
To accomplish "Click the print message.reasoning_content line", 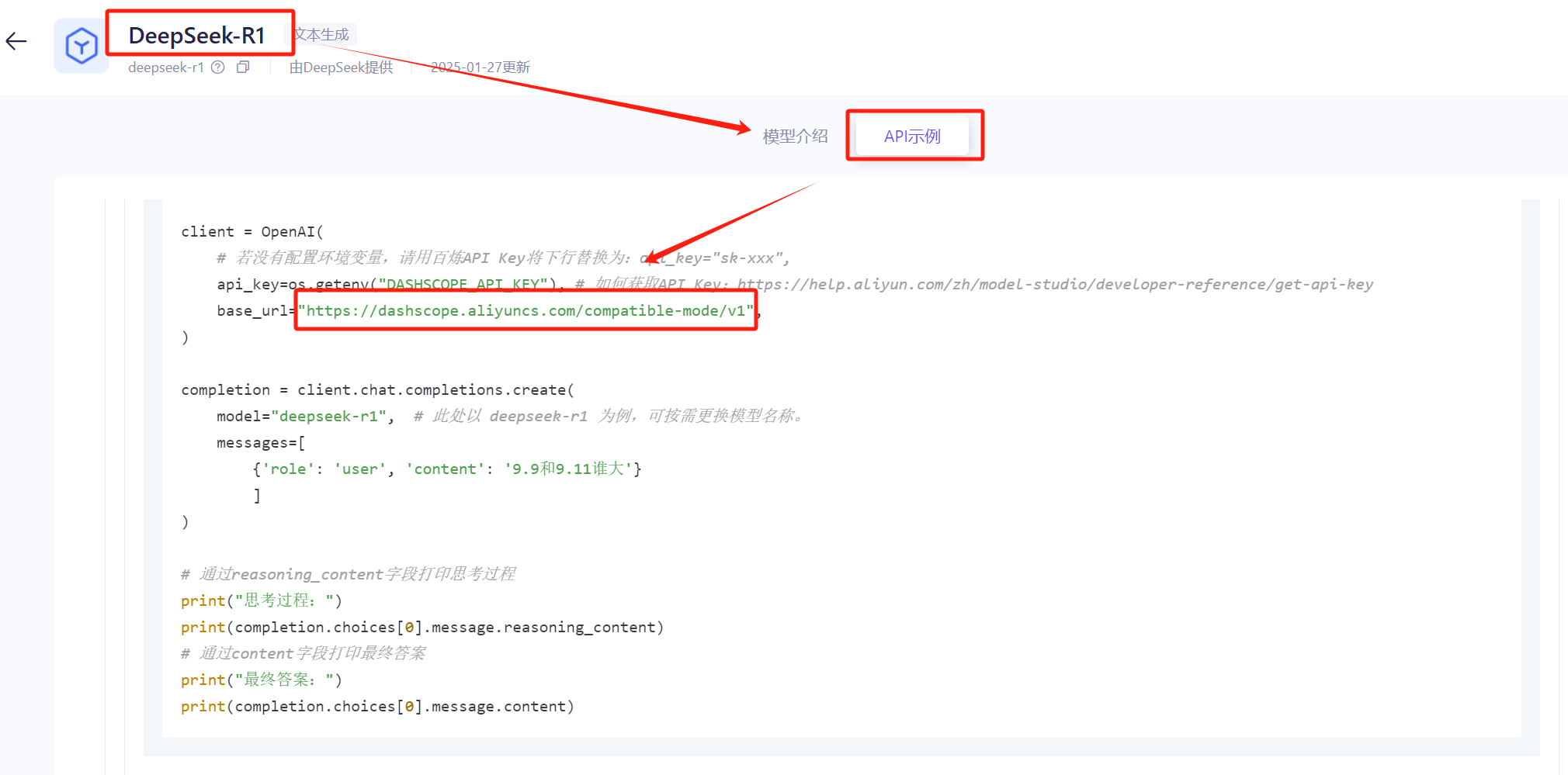I will pyautogui.click(x=422, y=628).
